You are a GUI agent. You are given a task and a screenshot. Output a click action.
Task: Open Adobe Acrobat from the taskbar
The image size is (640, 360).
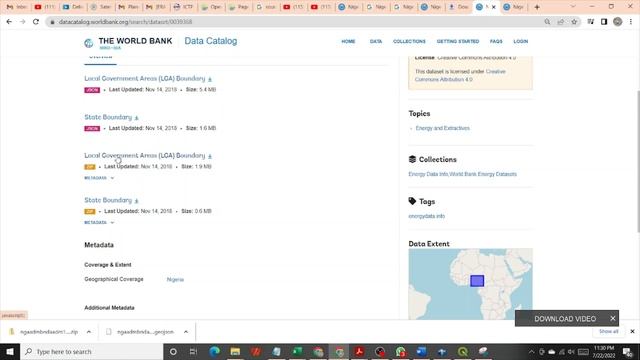360,351
